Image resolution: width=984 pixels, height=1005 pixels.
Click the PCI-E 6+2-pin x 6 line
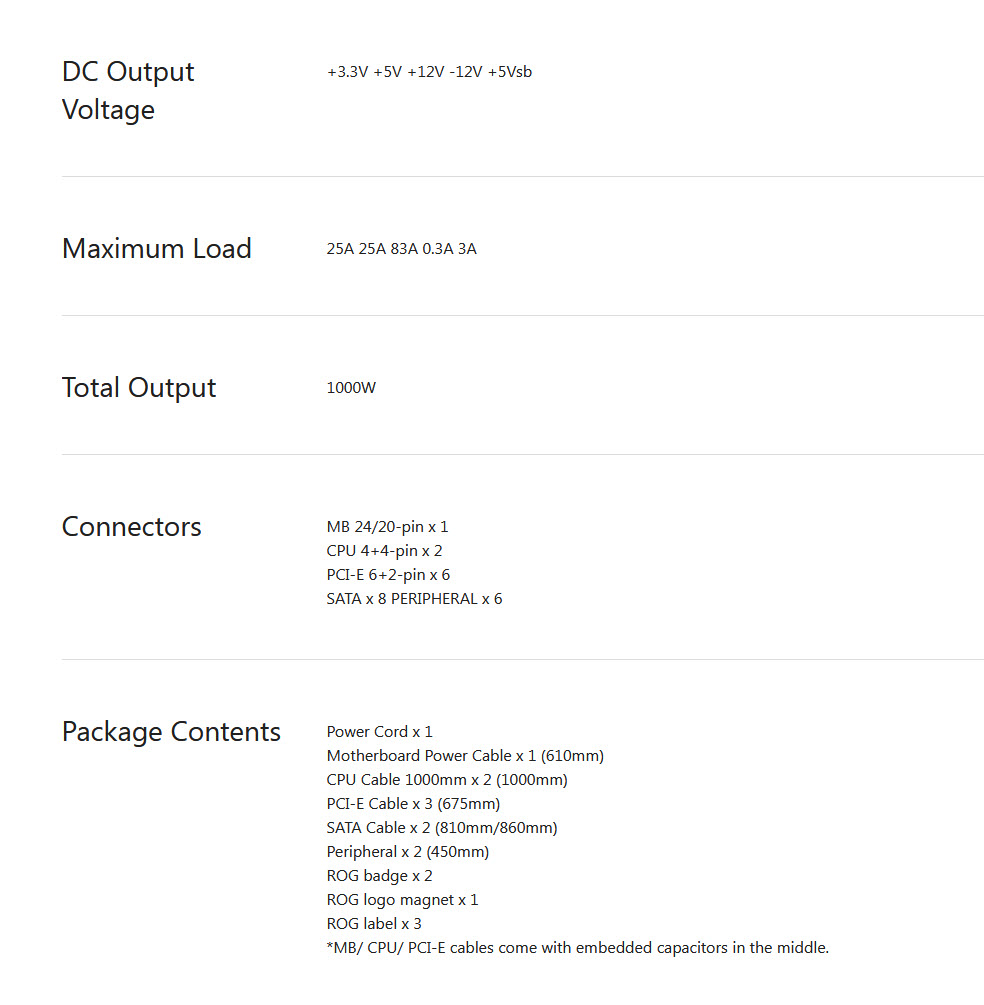(388, 575)
